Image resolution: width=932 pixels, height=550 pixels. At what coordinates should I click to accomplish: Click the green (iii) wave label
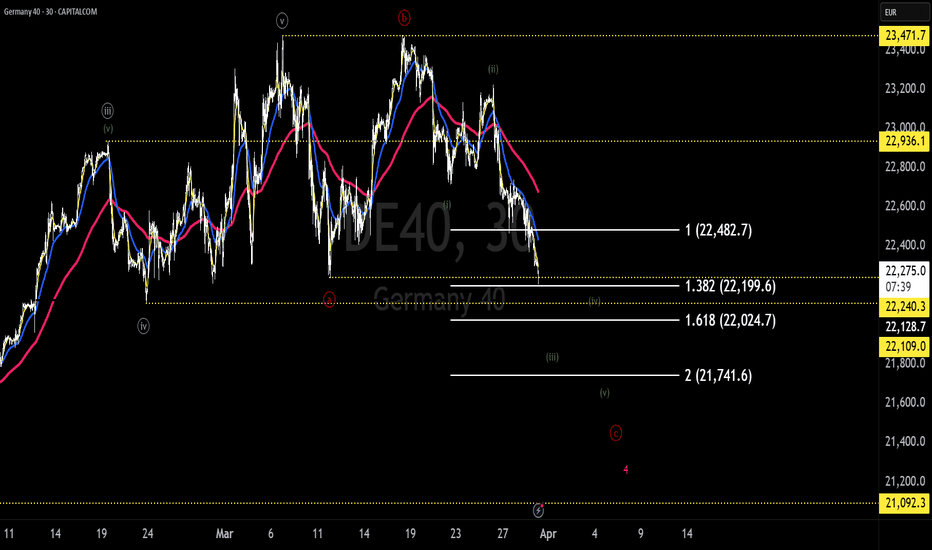(x=552, y=357)
